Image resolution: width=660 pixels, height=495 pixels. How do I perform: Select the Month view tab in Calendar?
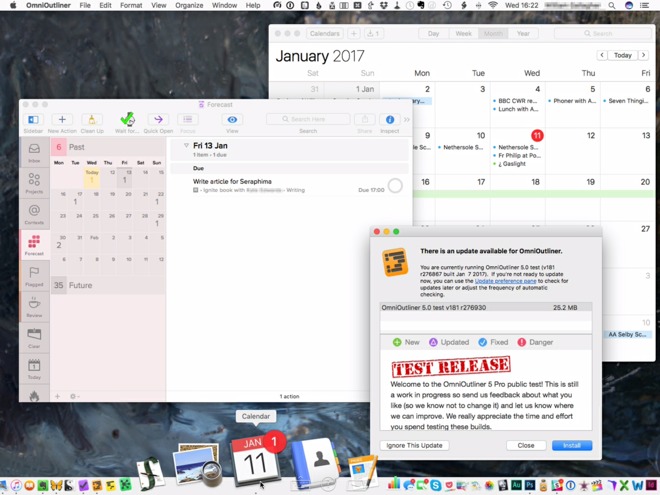coord(493,33)
